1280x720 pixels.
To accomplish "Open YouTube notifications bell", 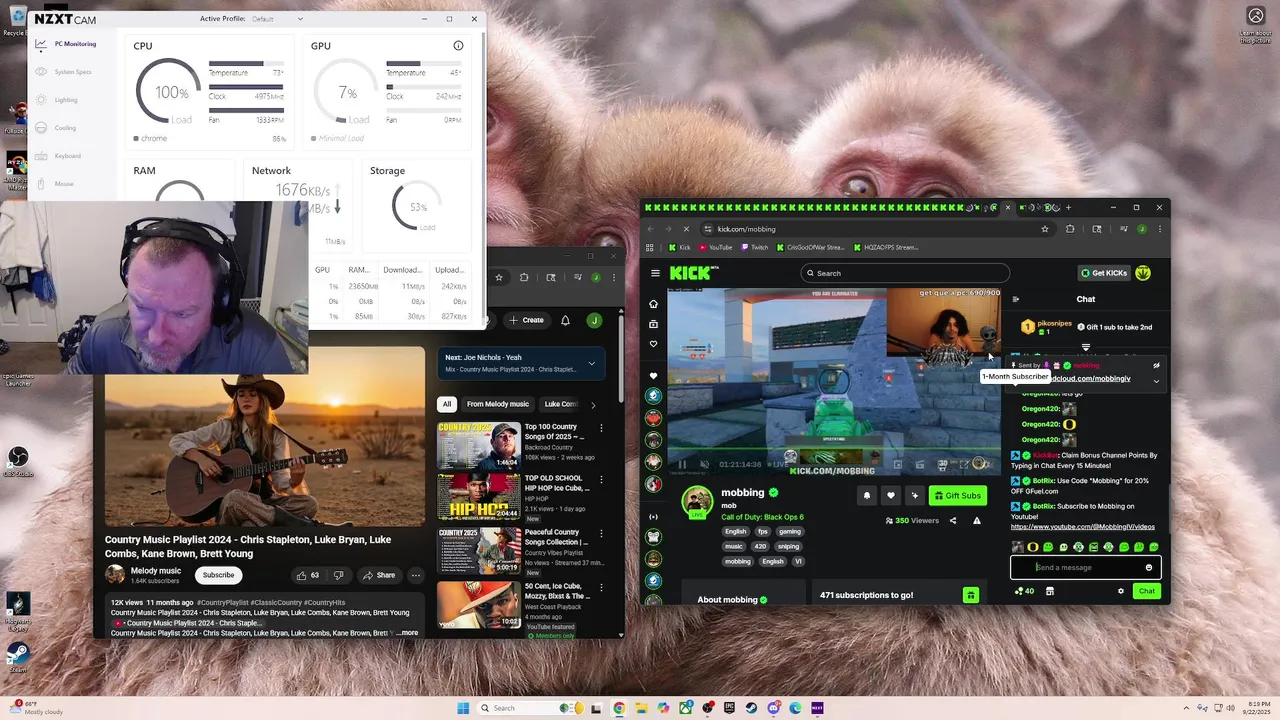I will (565, 320).
